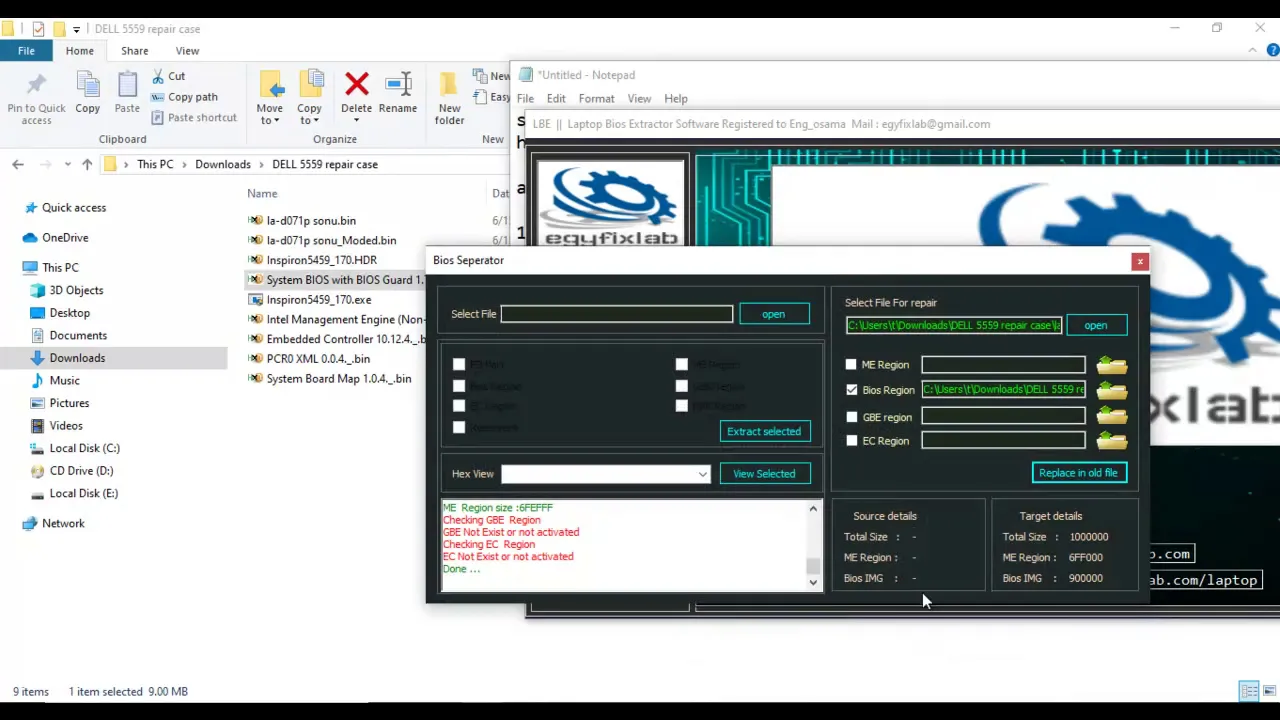
Task: Click log scrollbar up arrow
Action: [813, 509]
